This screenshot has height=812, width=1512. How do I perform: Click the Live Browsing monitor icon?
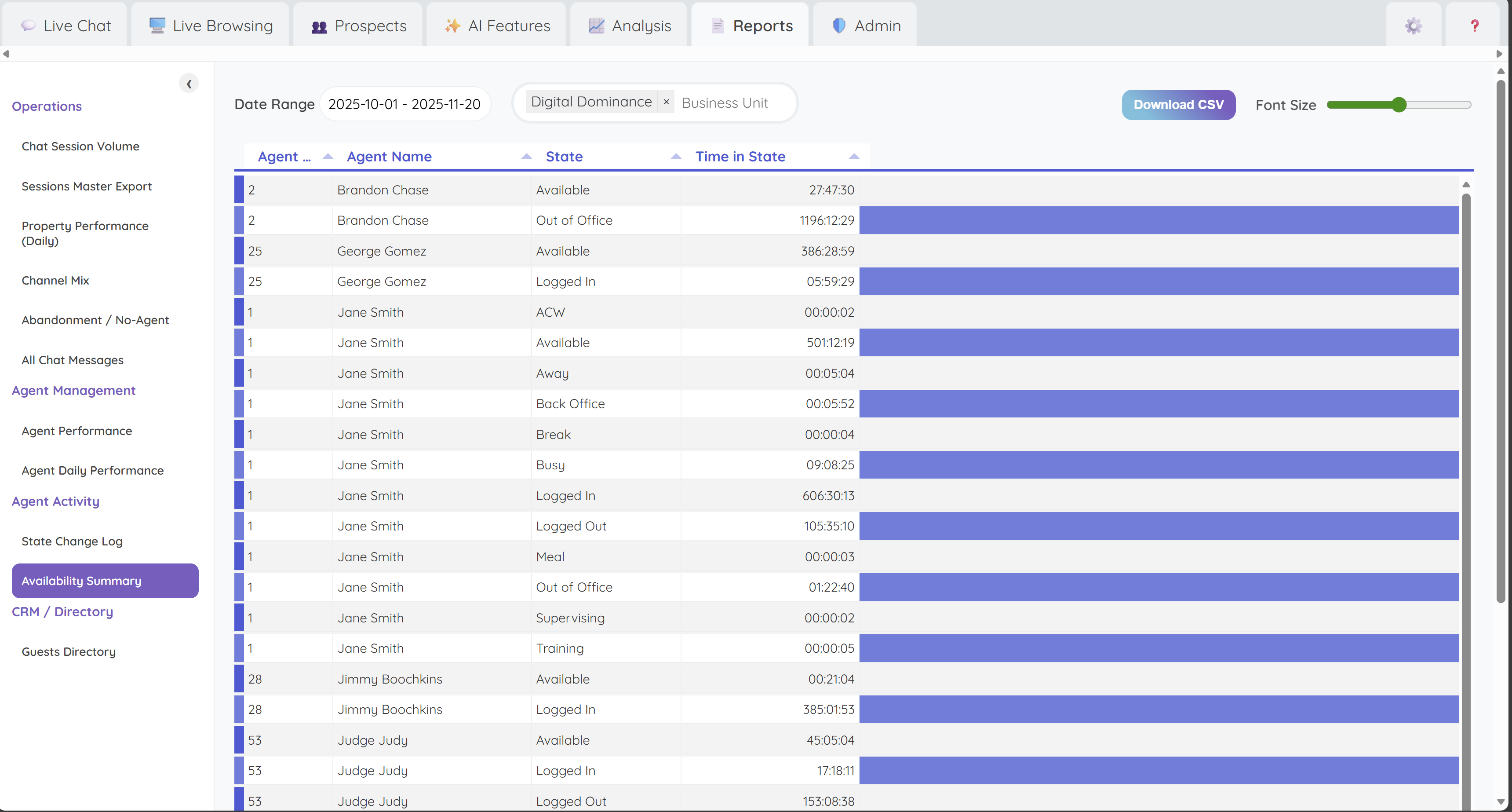[157, 26]
